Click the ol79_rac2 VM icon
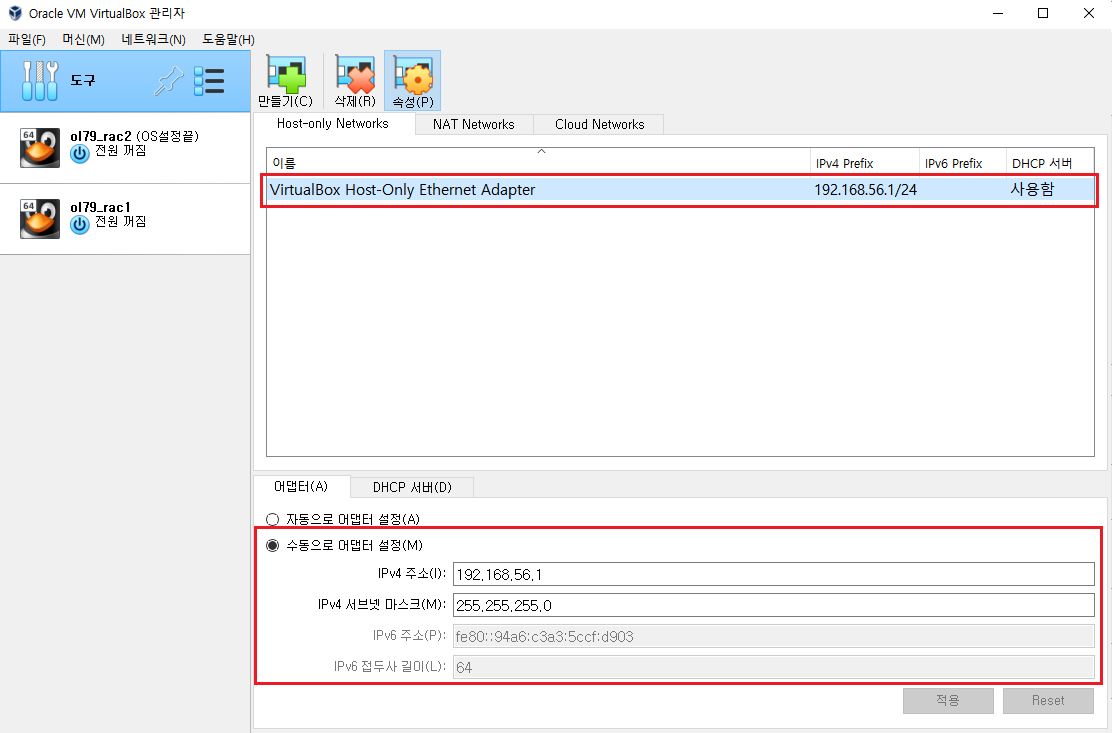1113x733 pixels. (x=40, y=148)
